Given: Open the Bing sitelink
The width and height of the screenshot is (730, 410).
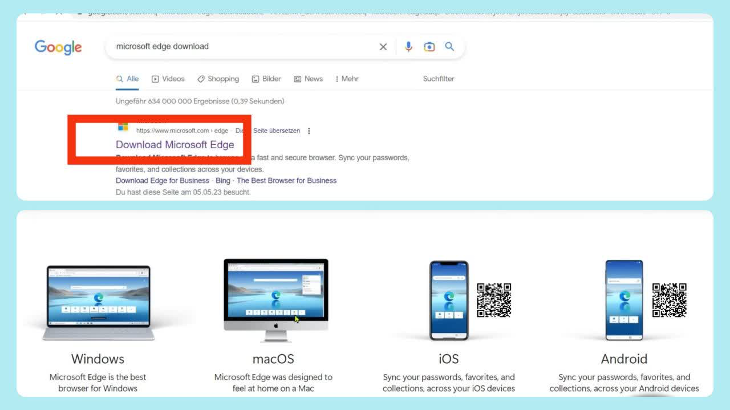Looking at the screenshot, I should pyautogui.click(x=223, y=181).
